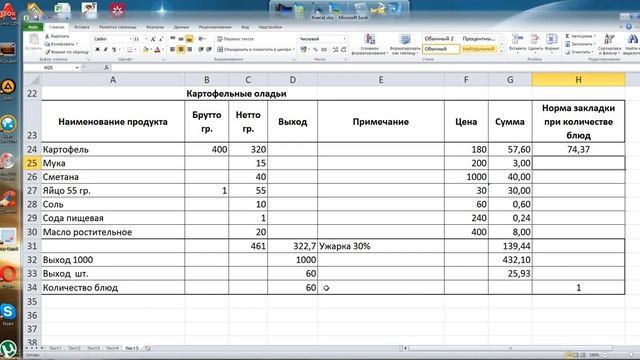
Task: Click the accounting currency format icon
Action: pos(304,49)
